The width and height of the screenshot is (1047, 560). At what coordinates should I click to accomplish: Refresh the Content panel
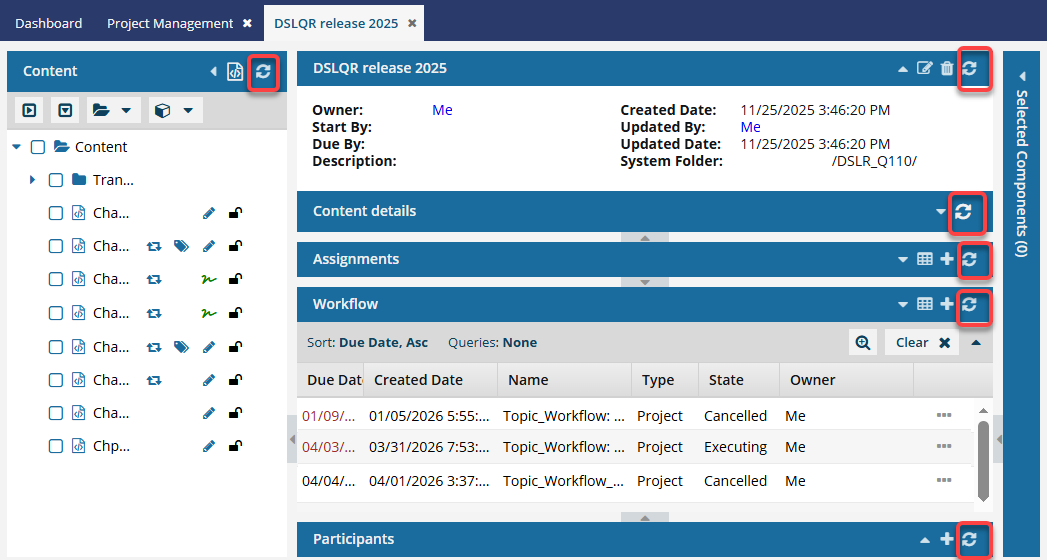click(263, 71)
